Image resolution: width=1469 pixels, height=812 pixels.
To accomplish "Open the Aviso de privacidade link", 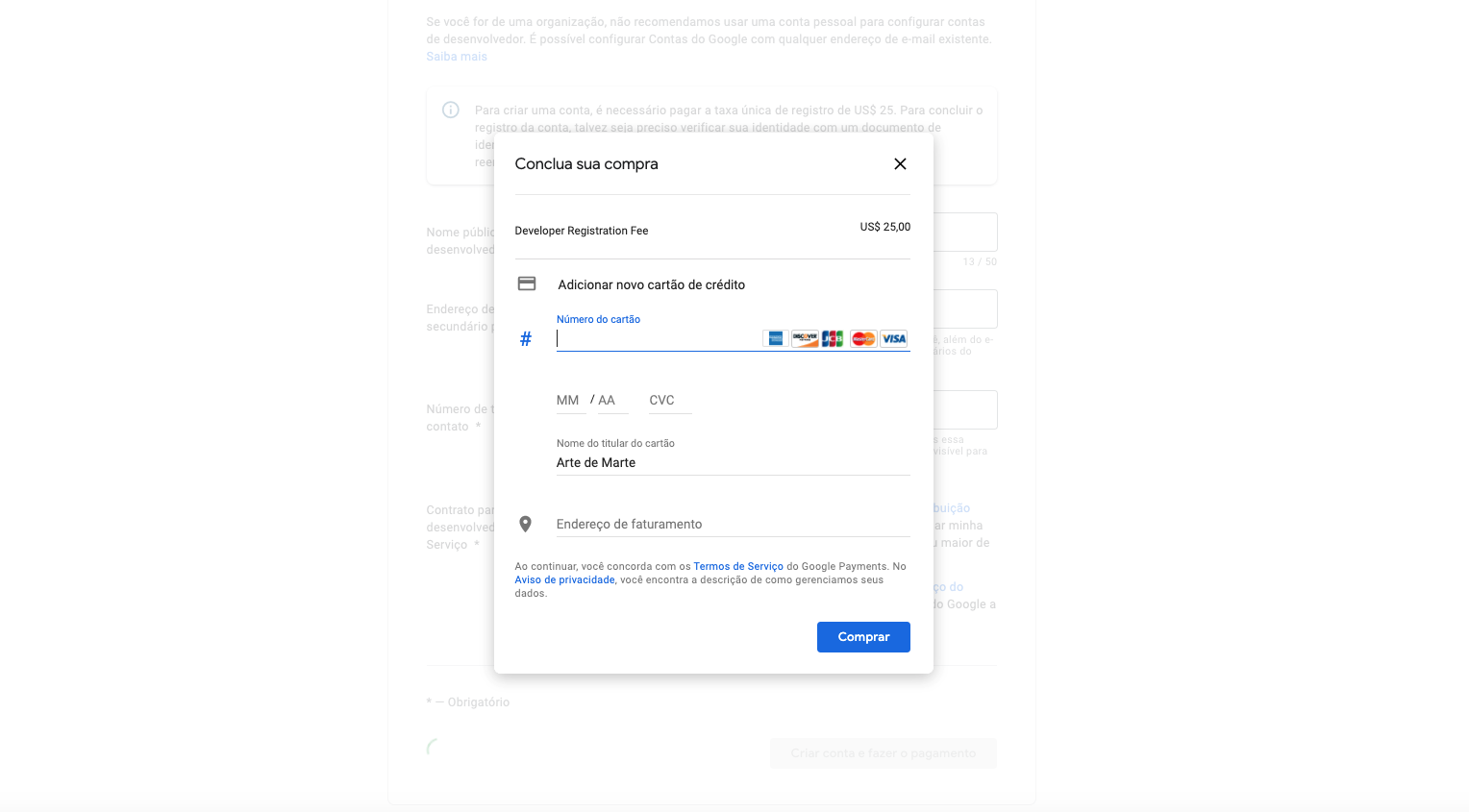I will tap(564, 580).
